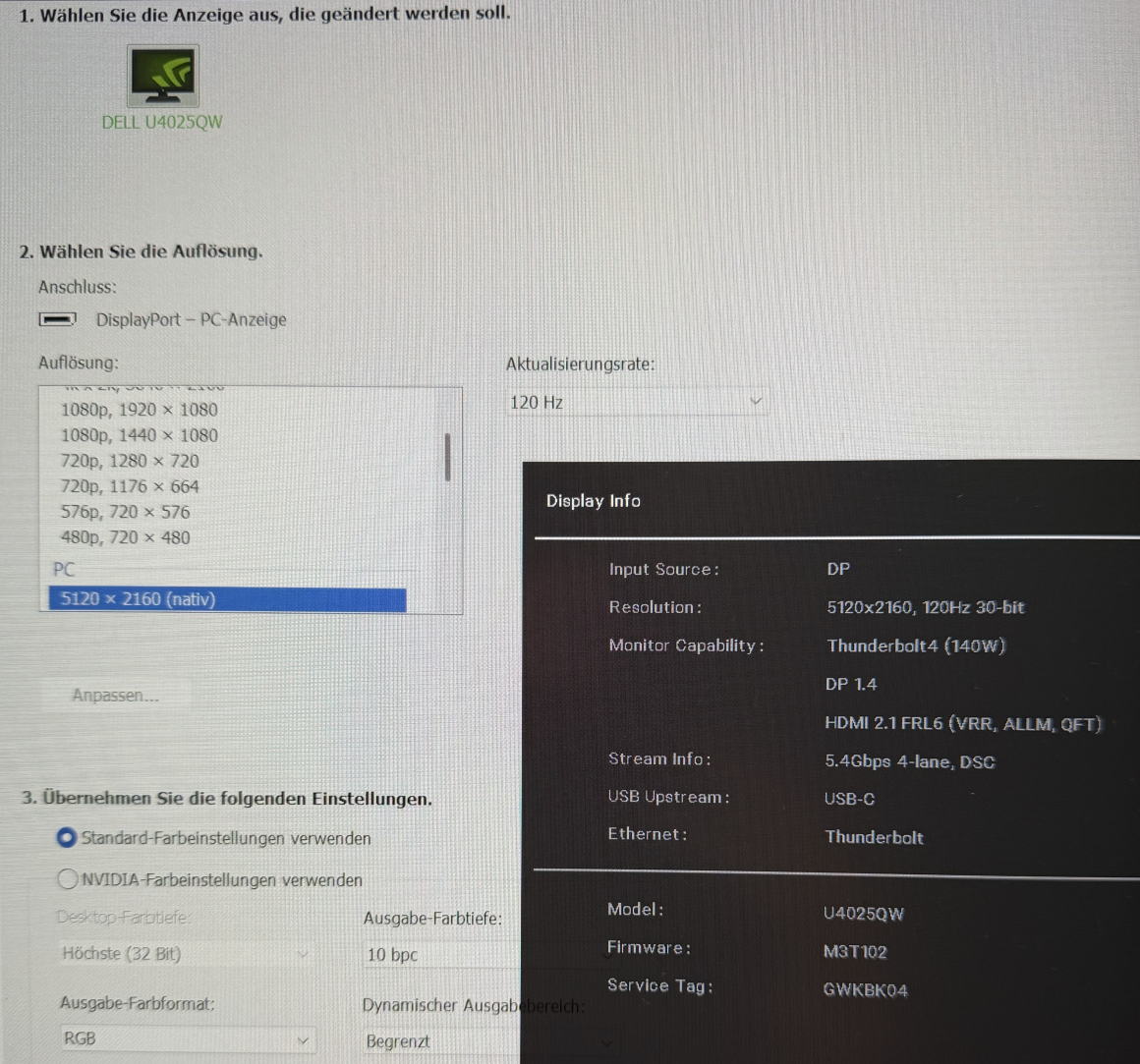Screen dimensions: 1140x1064
Task: Click the USB Upstream USB-C value
Action: tap(849, 799)
